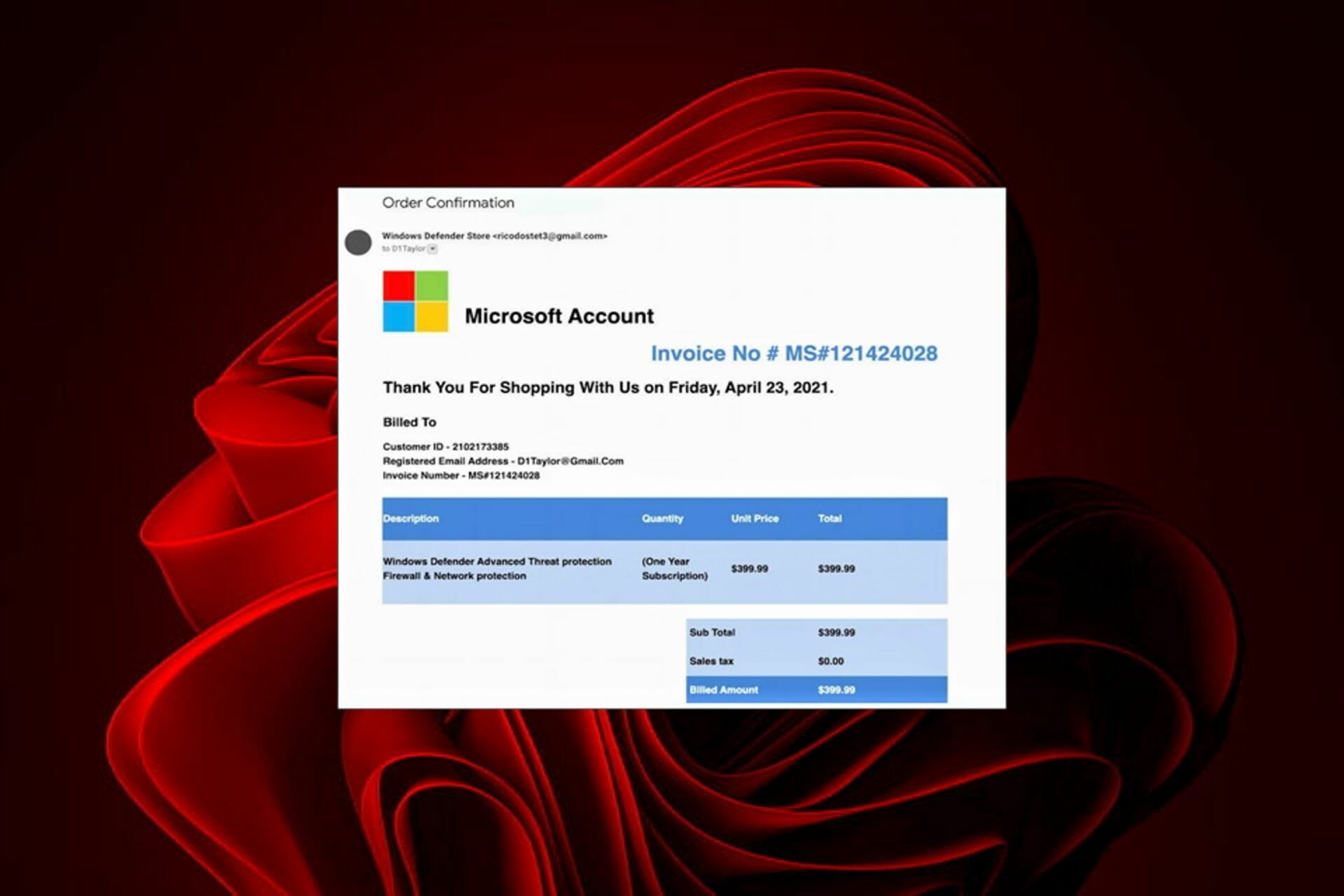The image size is (1344, 896).
Task: Click the Thank You For Shopping line
Action: coord(608,388)
